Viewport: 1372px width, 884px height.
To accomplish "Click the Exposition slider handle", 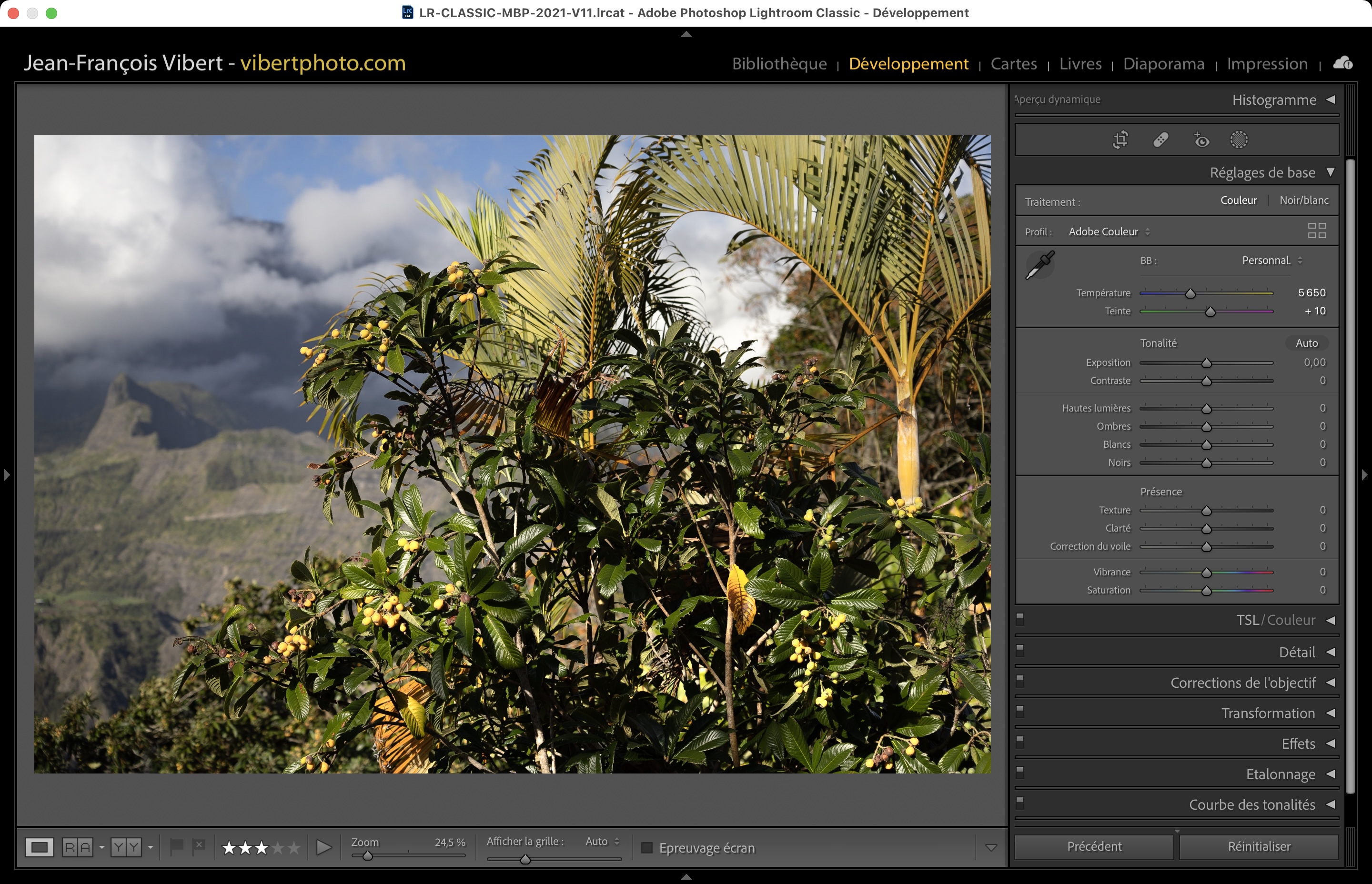I will [x=1206, y=363].
